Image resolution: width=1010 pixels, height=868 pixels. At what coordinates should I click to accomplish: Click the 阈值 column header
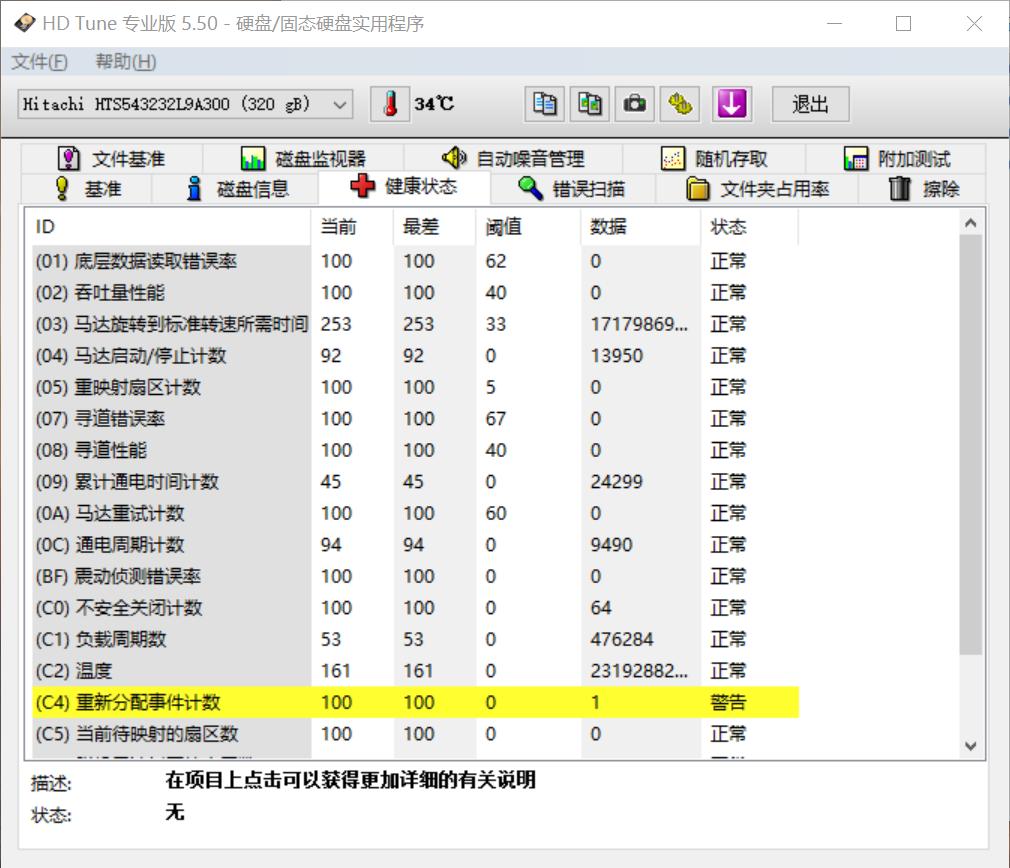[528, 227]
